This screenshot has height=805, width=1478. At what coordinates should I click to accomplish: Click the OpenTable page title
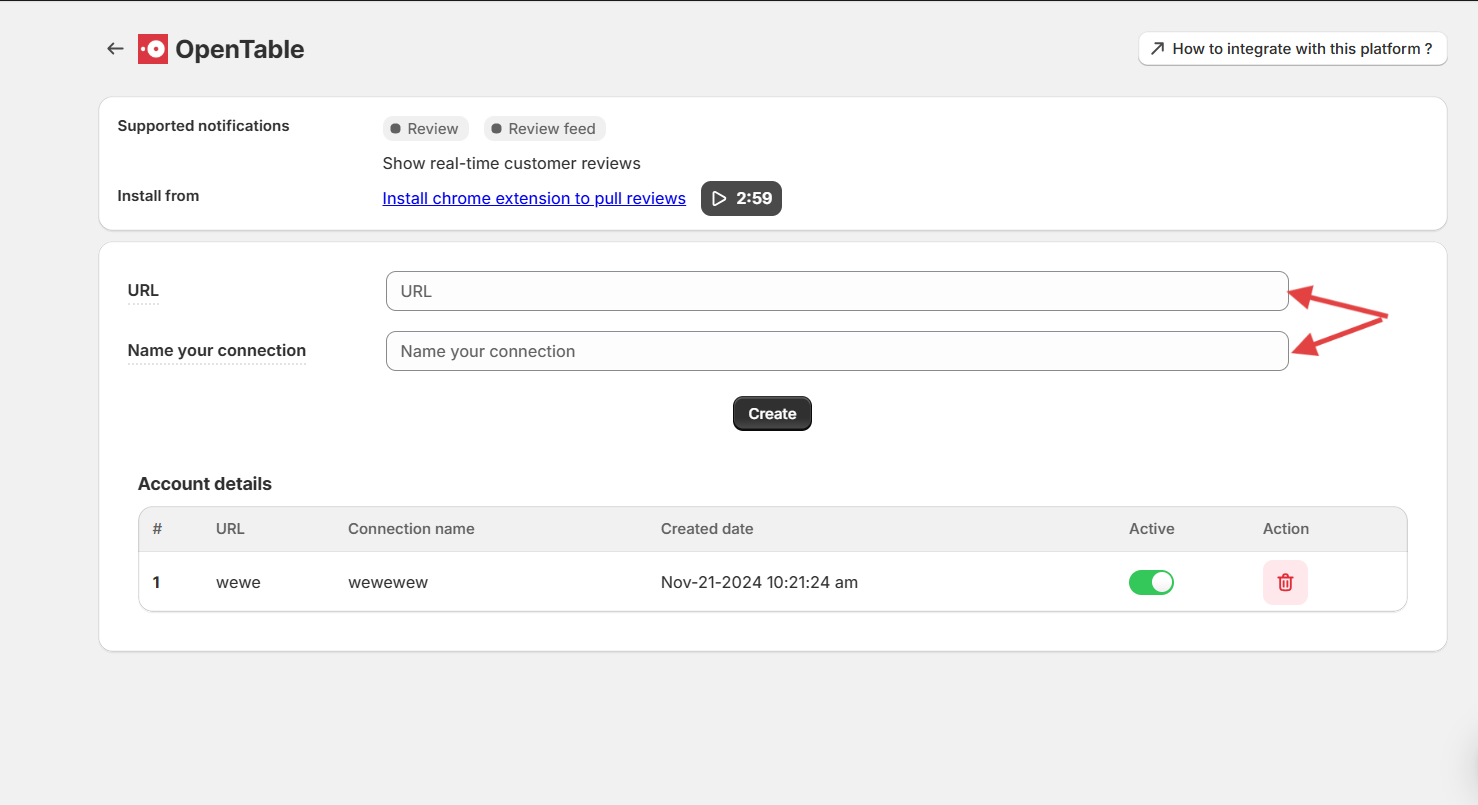pyautogui.click(x=240, y=49)
